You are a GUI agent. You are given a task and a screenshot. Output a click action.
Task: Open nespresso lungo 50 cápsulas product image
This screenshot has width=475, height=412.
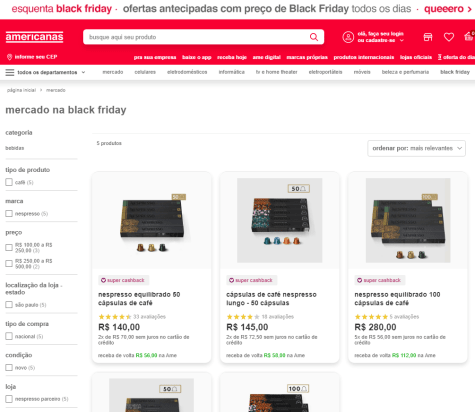click(280, 220)
